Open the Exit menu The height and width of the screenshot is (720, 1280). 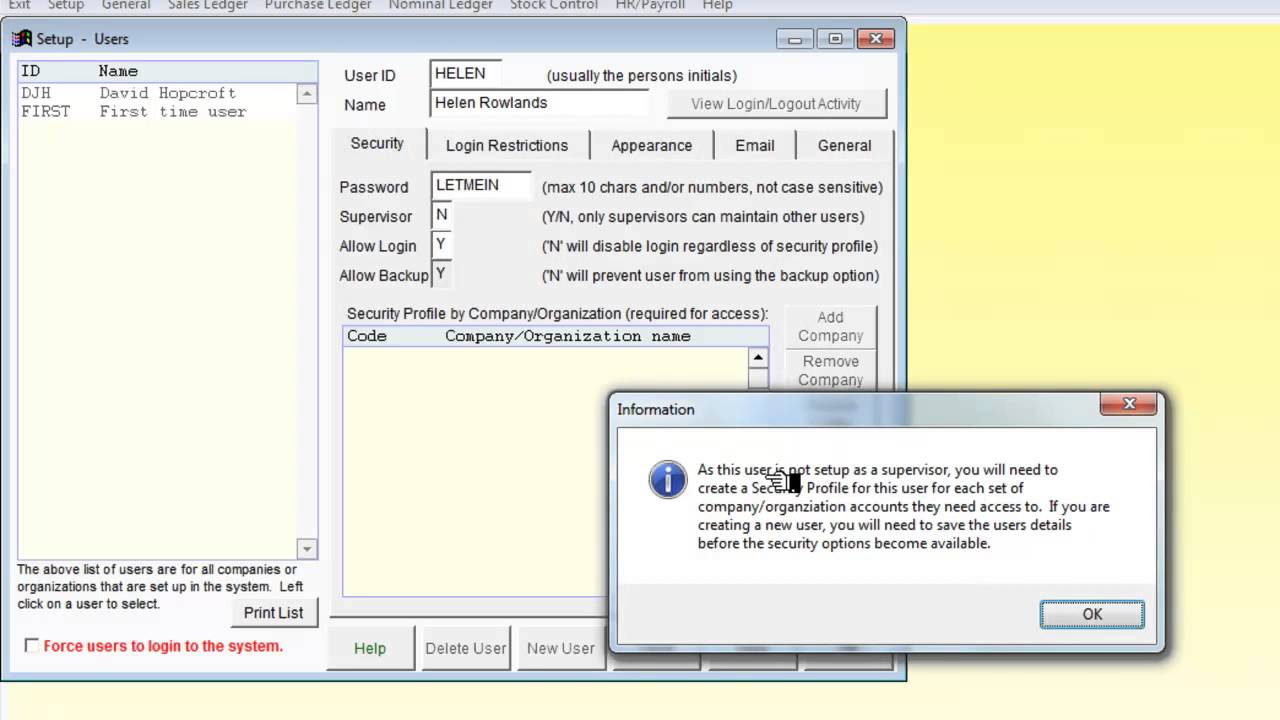tap(19, 5)
